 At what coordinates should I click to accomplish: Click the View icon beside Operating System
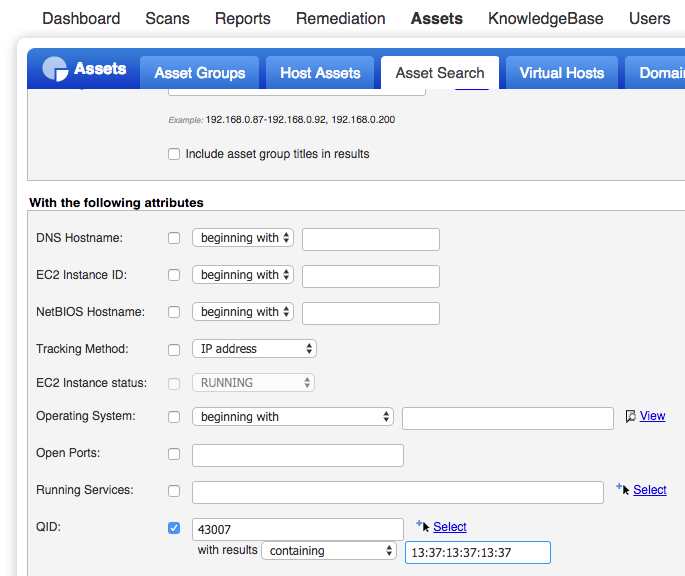630,416
